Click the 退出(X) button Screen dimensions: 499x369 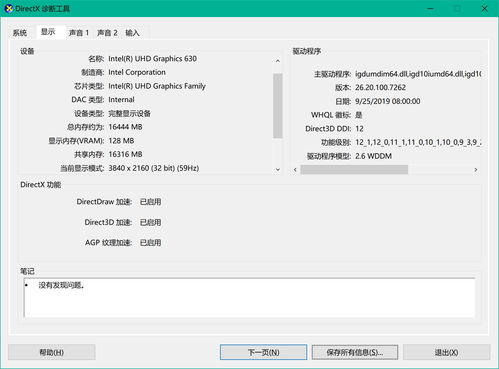(446, 352)
